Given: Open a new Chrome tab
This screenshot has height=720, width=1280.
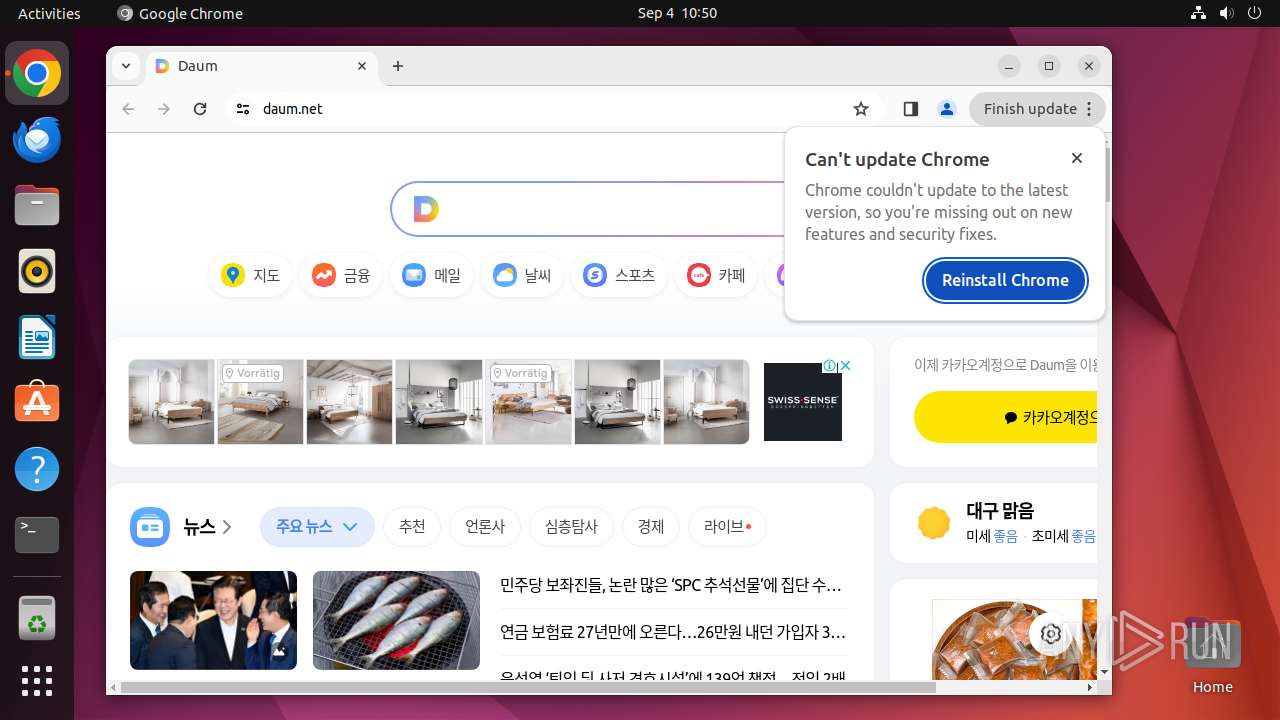Looking at the screenshot, I should [398, 66].
